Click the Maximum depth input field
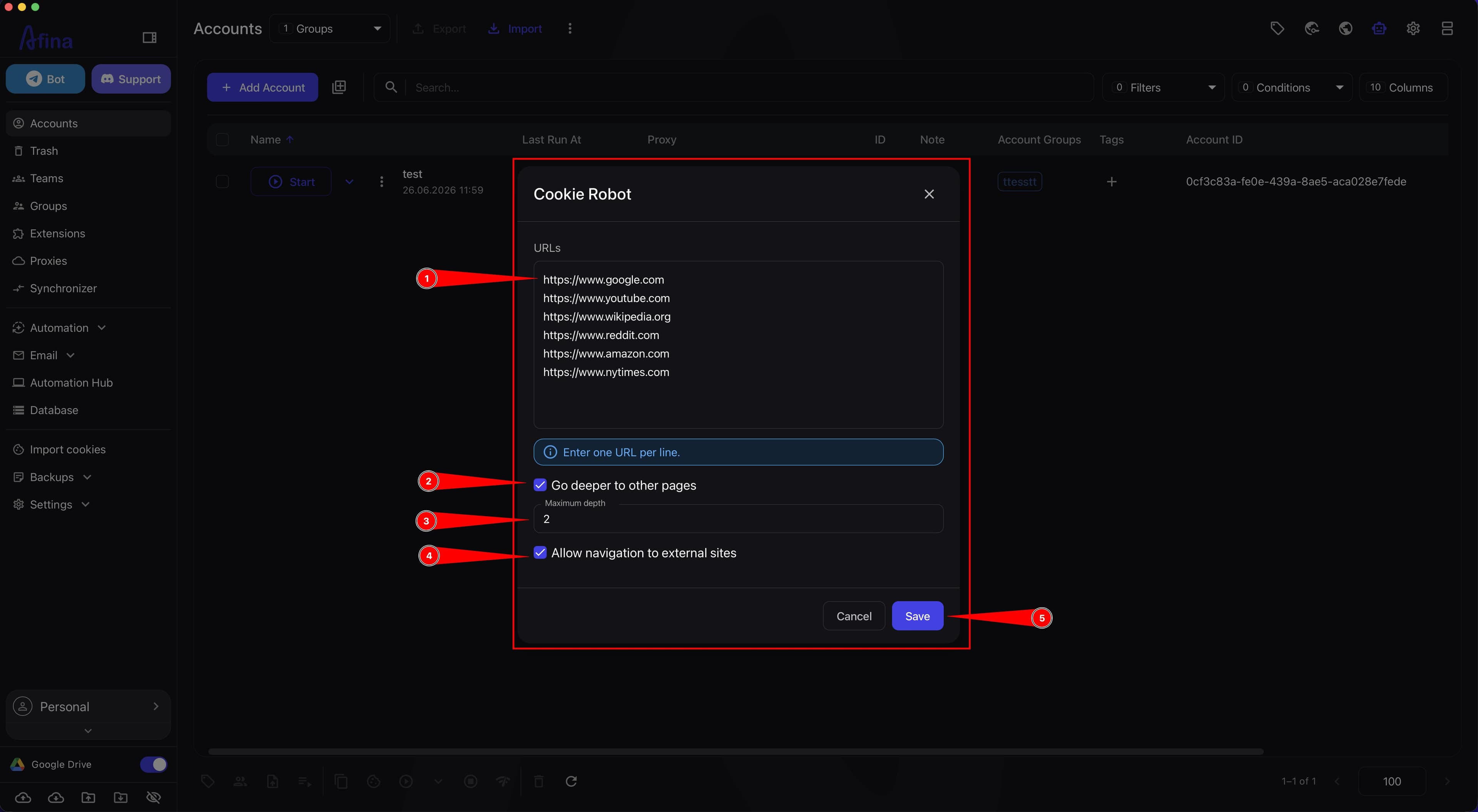Viewport: 1478px width, 812px height. pos(739,519)
